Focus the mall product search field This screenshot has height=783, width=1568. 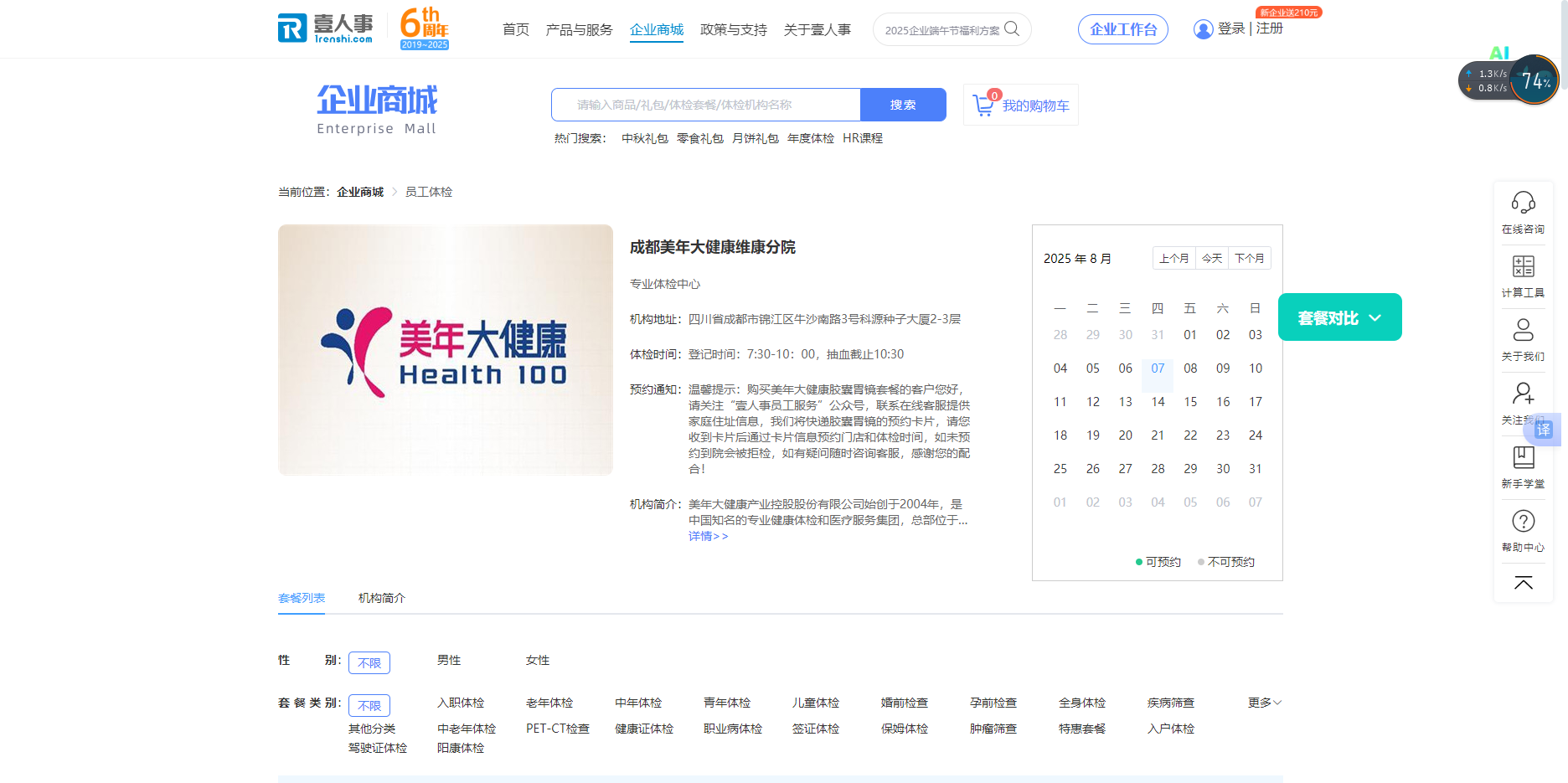(x=706, y=105)
